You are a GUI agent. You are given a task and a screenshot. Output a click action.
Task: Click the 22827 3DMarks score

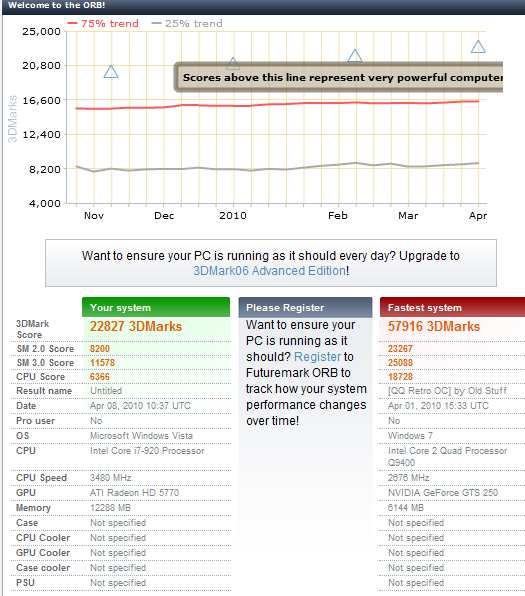(136, 327)
